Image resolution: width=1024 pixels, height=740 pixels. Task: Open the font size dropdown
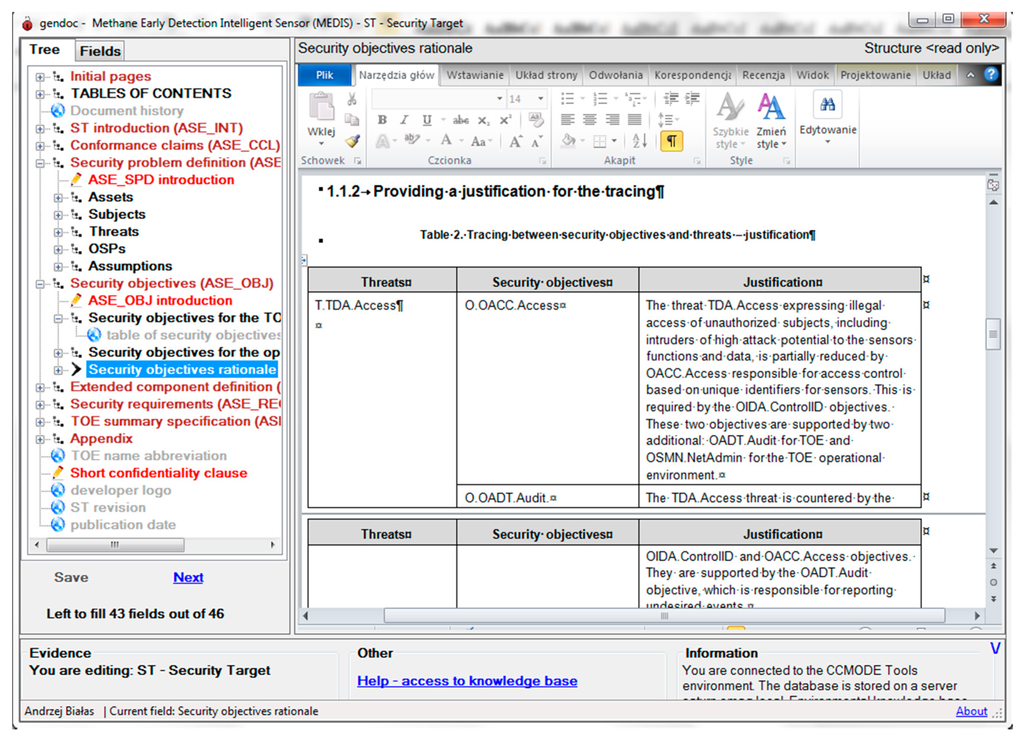click(541, 99)
